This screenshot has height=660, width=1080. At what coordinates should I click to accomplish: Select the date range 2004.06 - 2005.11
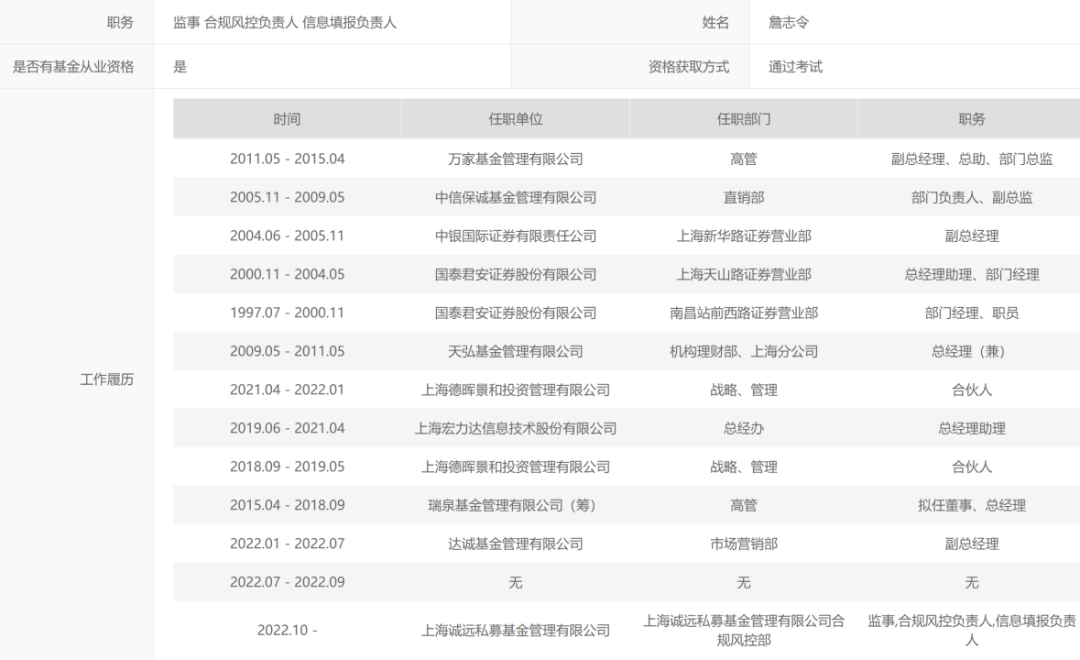tap(287, 236)
